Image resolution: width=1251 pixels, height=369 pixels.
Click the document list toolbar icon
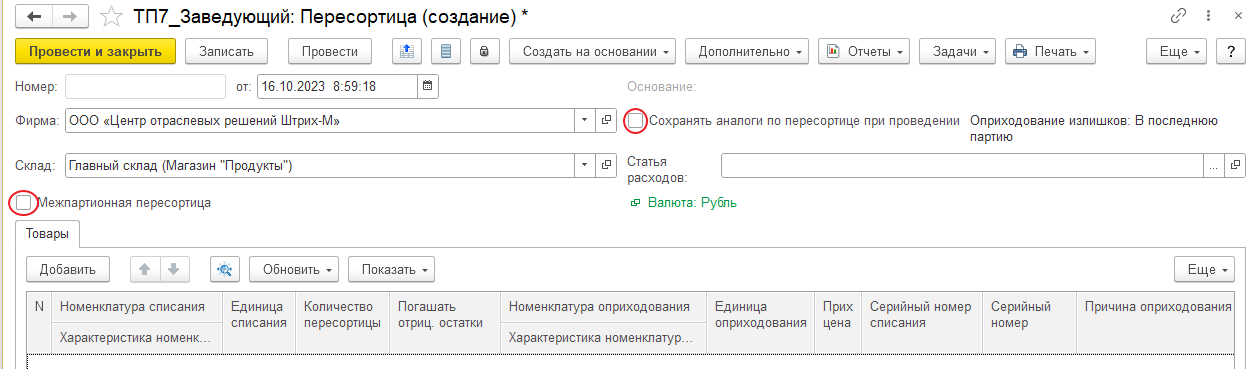[446, 51]
